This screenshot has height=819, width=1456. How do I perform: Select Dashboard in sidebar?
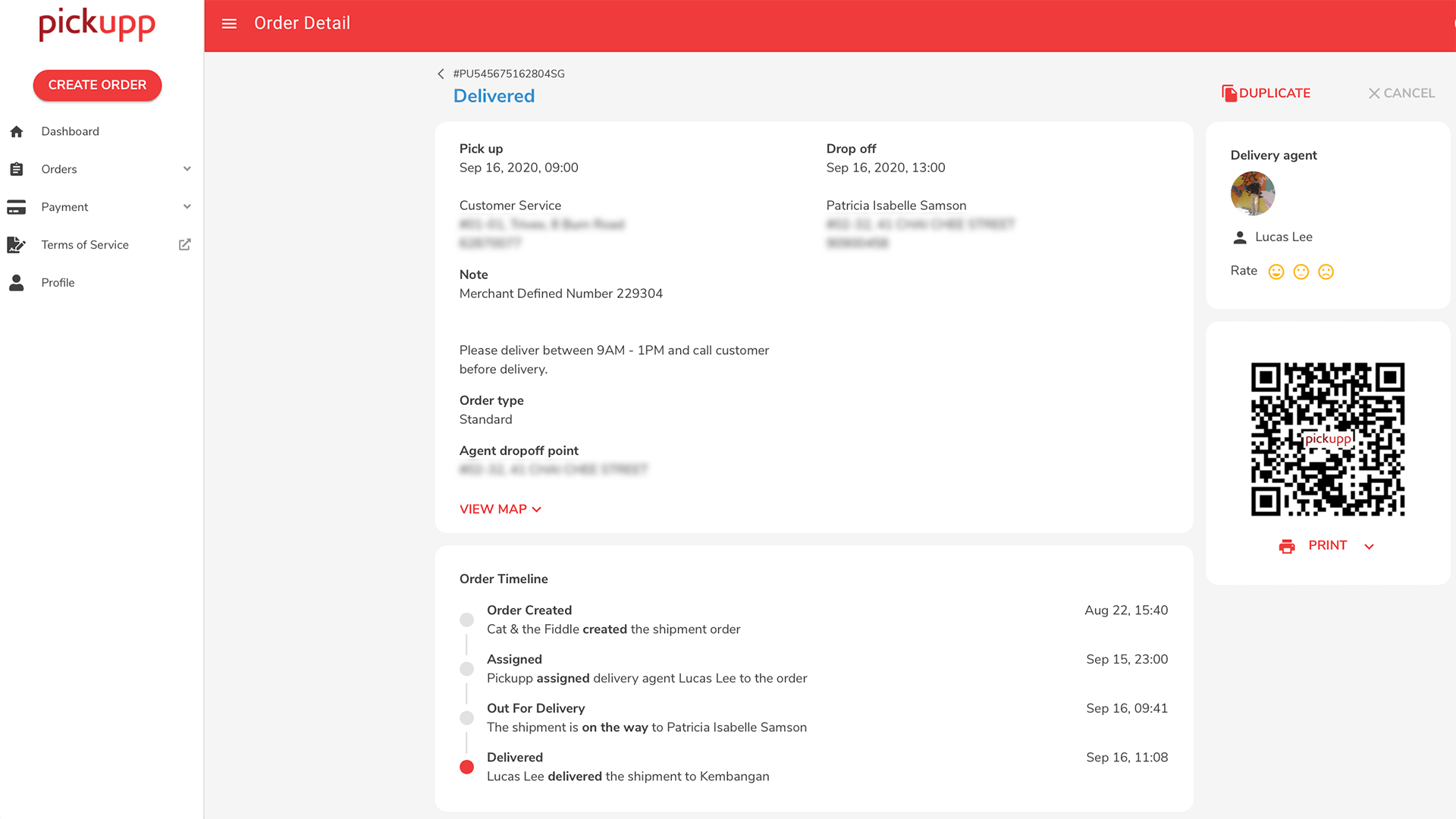tap(70, 131)
